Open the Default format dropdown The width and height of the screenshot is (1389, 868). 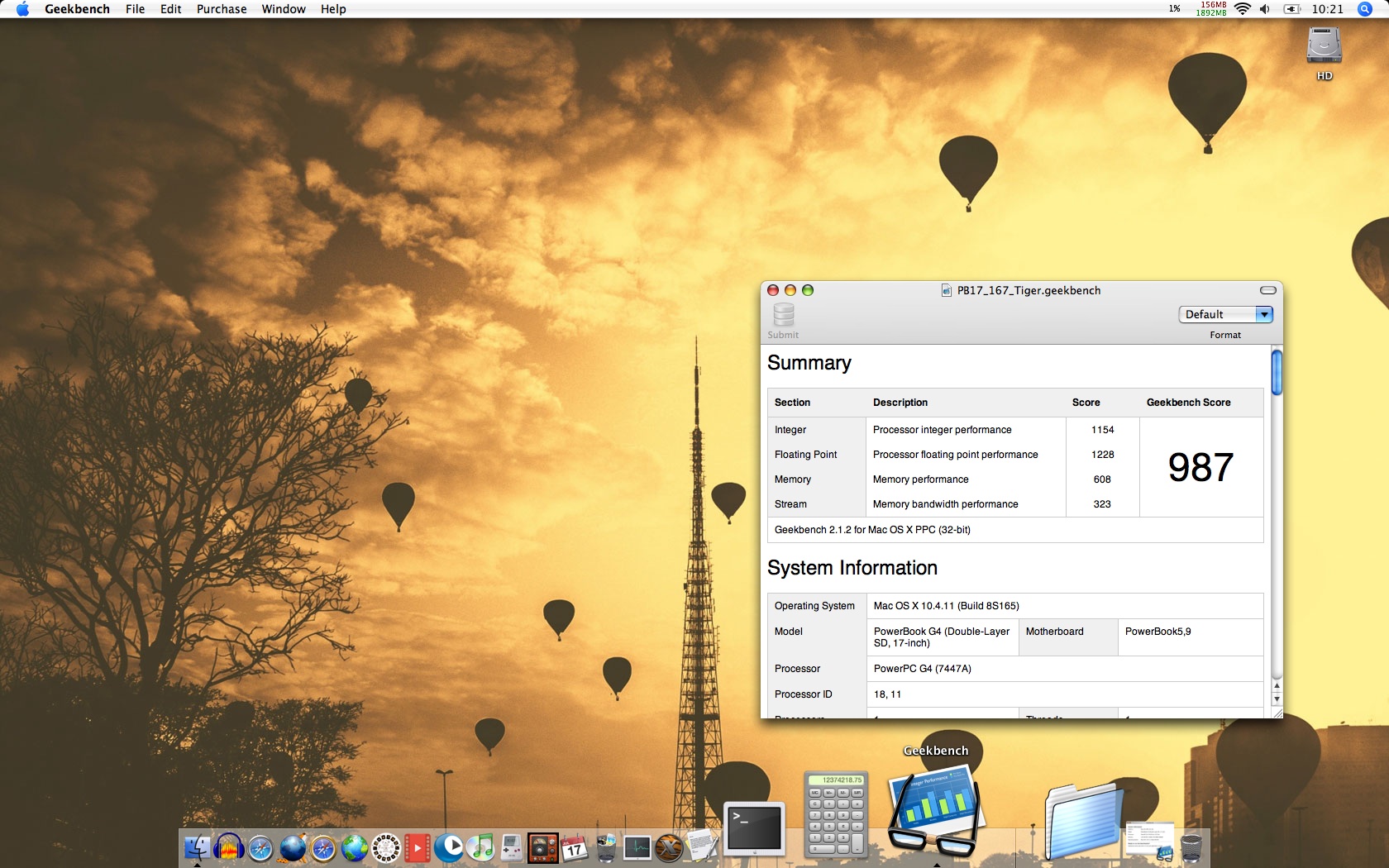(x=1225, y=314)
